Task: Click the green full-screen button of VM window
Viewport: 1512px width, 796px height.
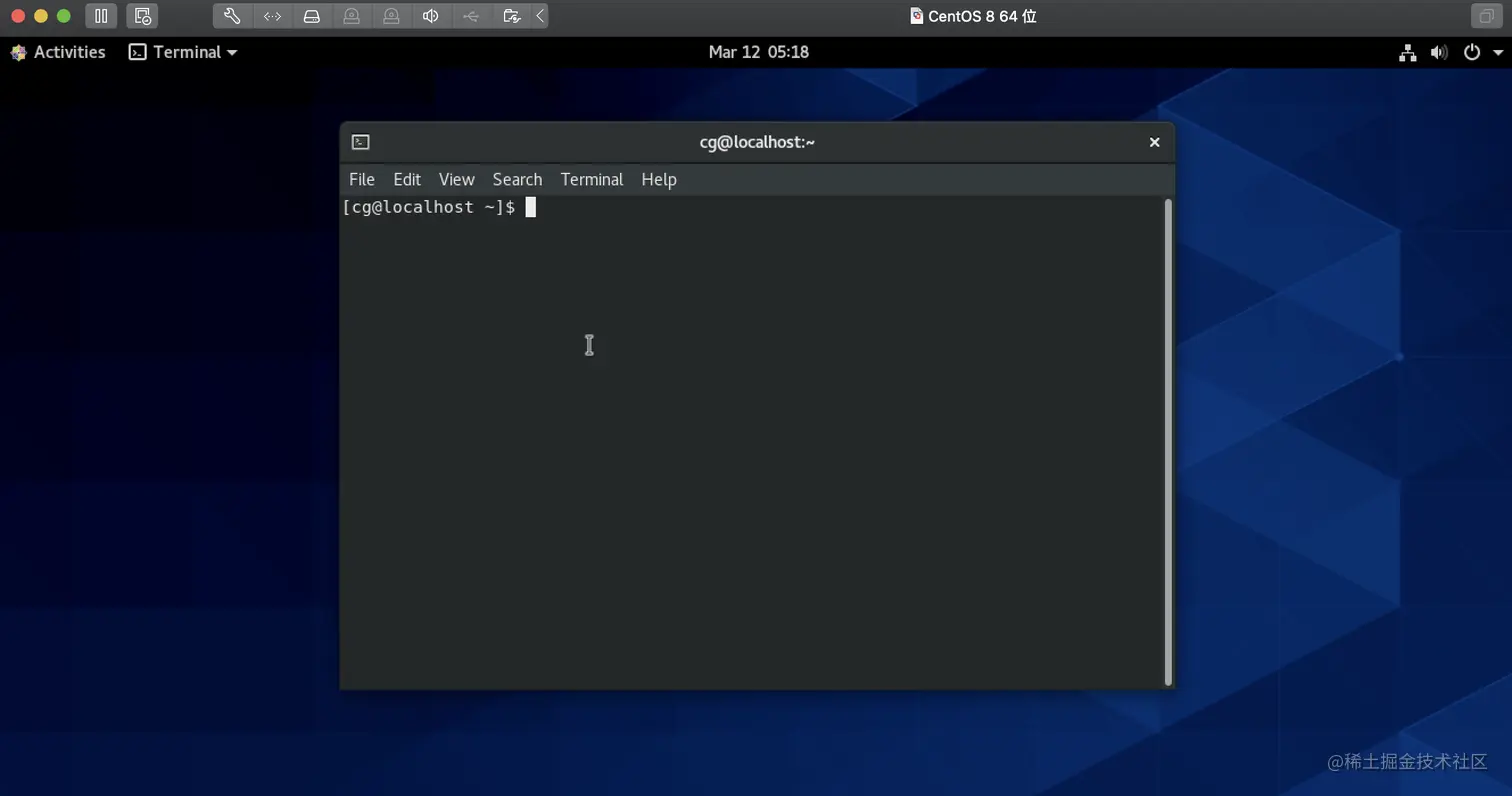Action: (x=63, y=16)
